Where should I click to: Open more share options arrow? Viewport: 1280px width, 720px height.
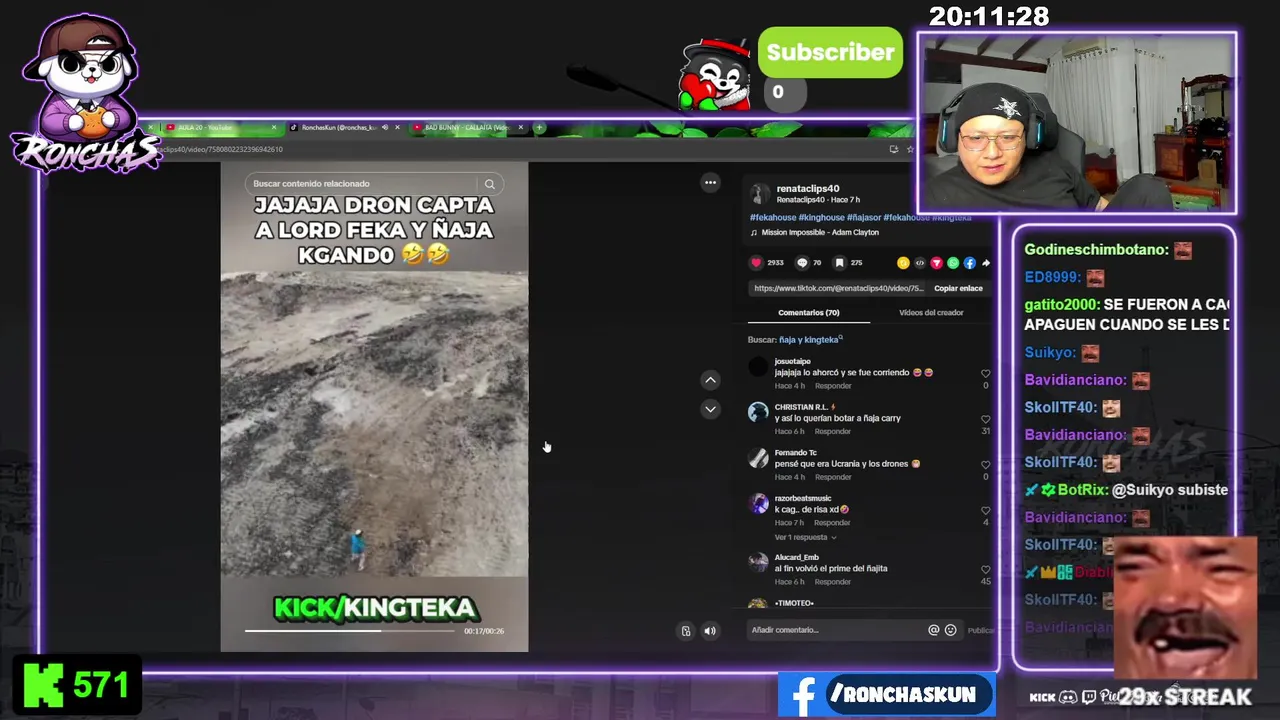tap(985, 263)
